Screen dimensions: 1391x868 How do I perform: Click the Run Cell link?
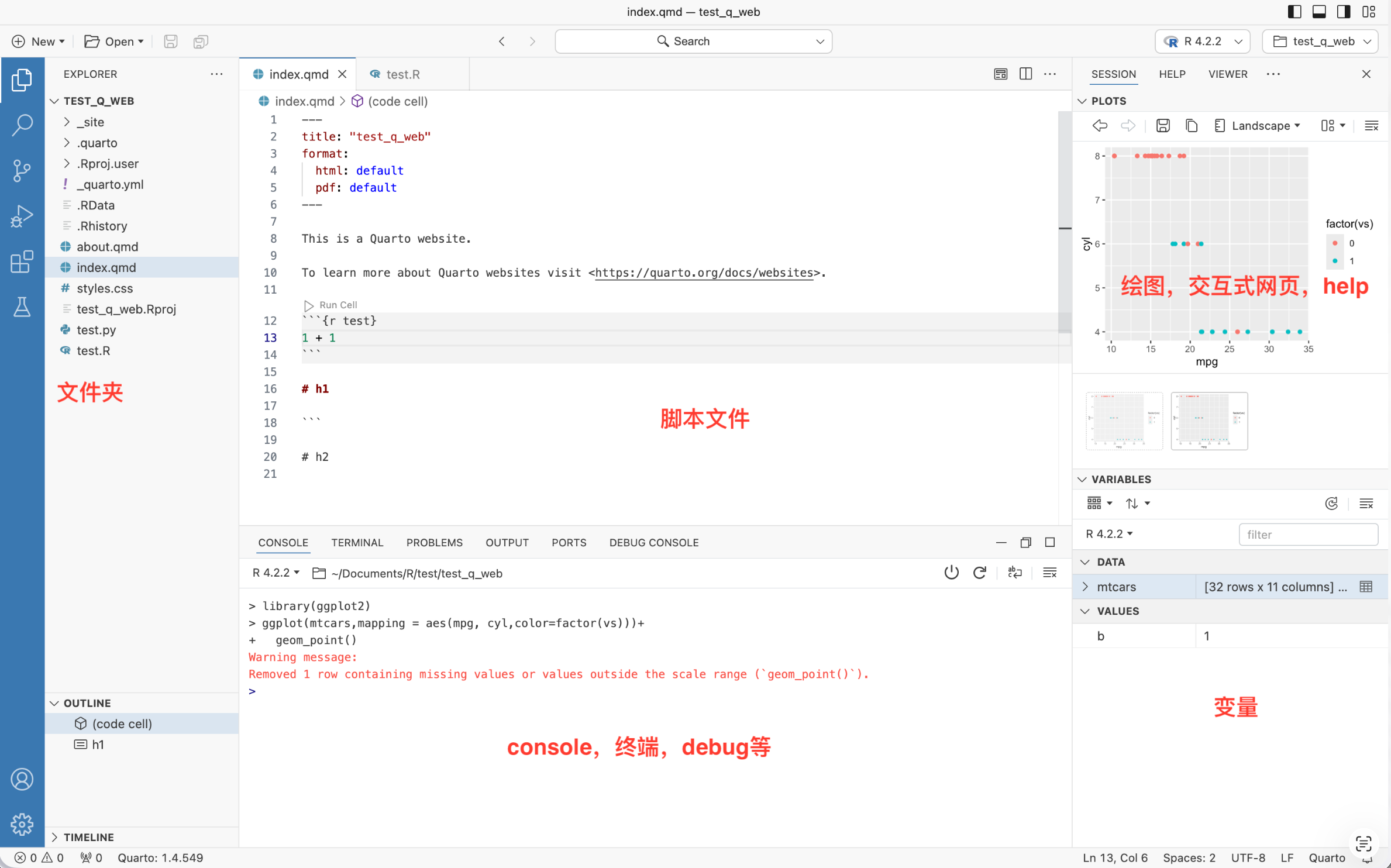[x=338, y=305]
